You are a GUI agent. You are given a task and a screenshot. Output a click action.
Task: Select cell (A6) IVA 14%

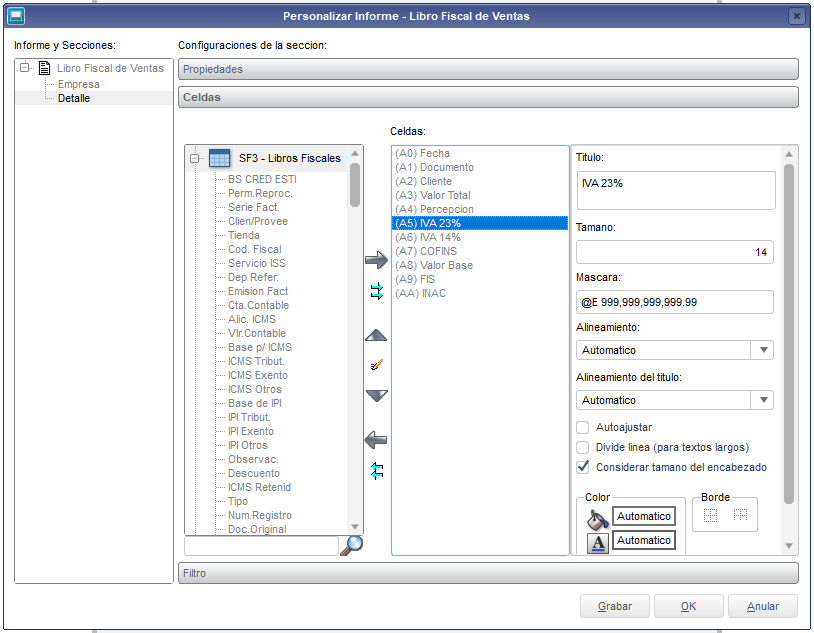(479, 237)
